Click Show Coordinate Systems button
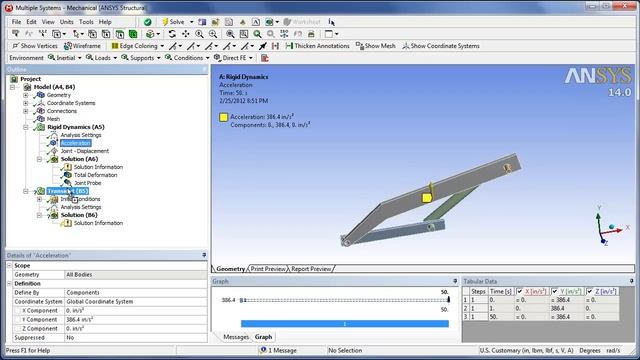Image resolution: width=640 pixels, height=360 pixels. point(441,46)
